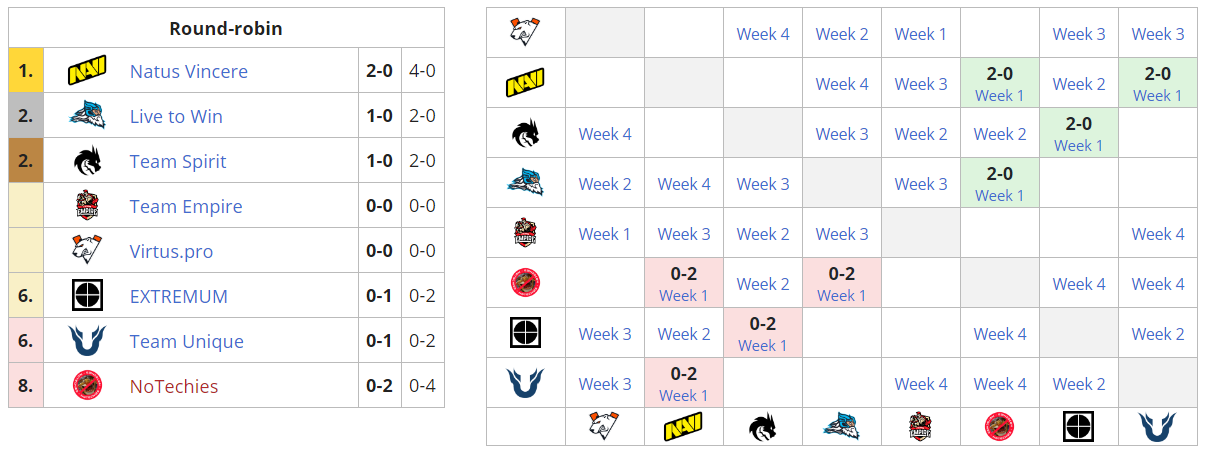Open the Live to Win team link
This screenshot has width=1209, height=455.
click(176, 117)
